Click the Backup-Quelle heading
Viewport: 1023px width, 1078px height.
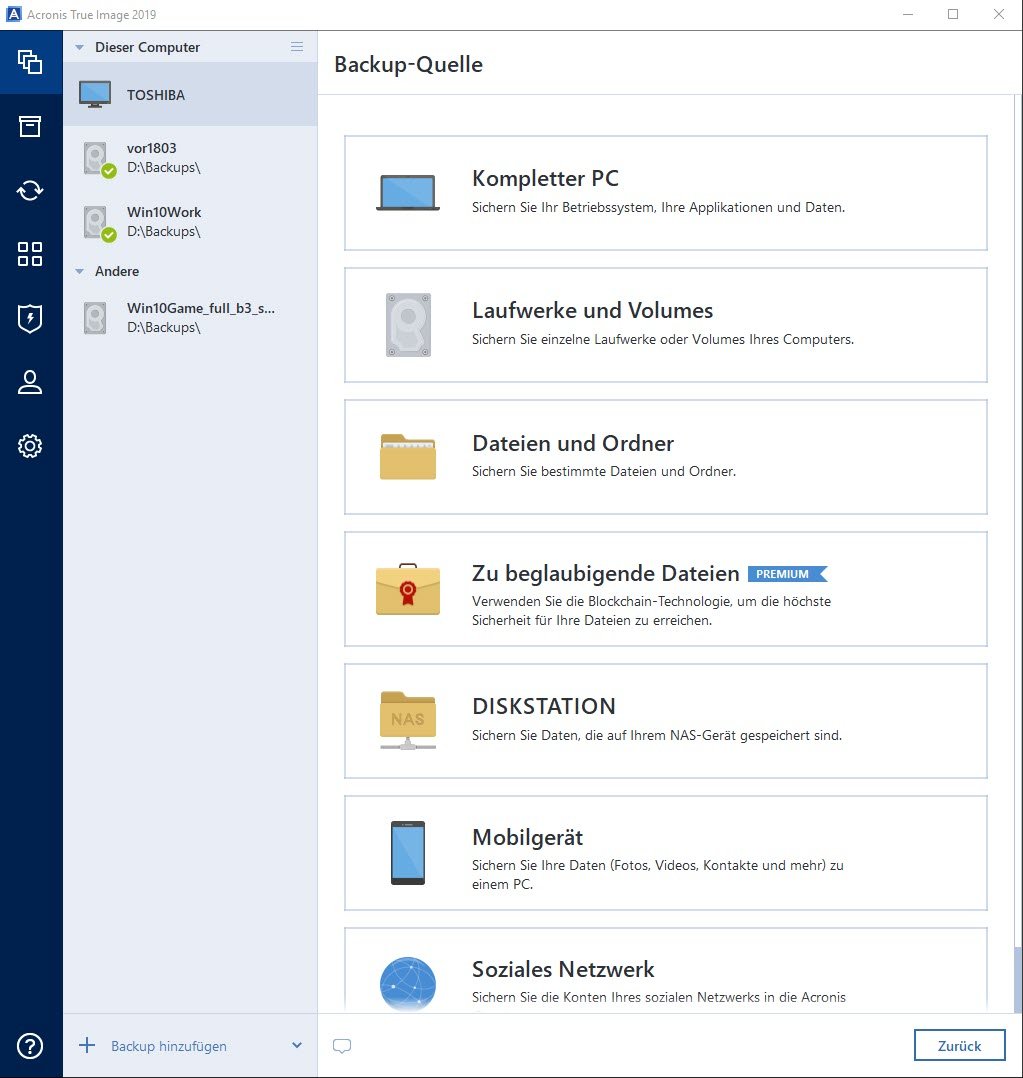pos(408,65)
